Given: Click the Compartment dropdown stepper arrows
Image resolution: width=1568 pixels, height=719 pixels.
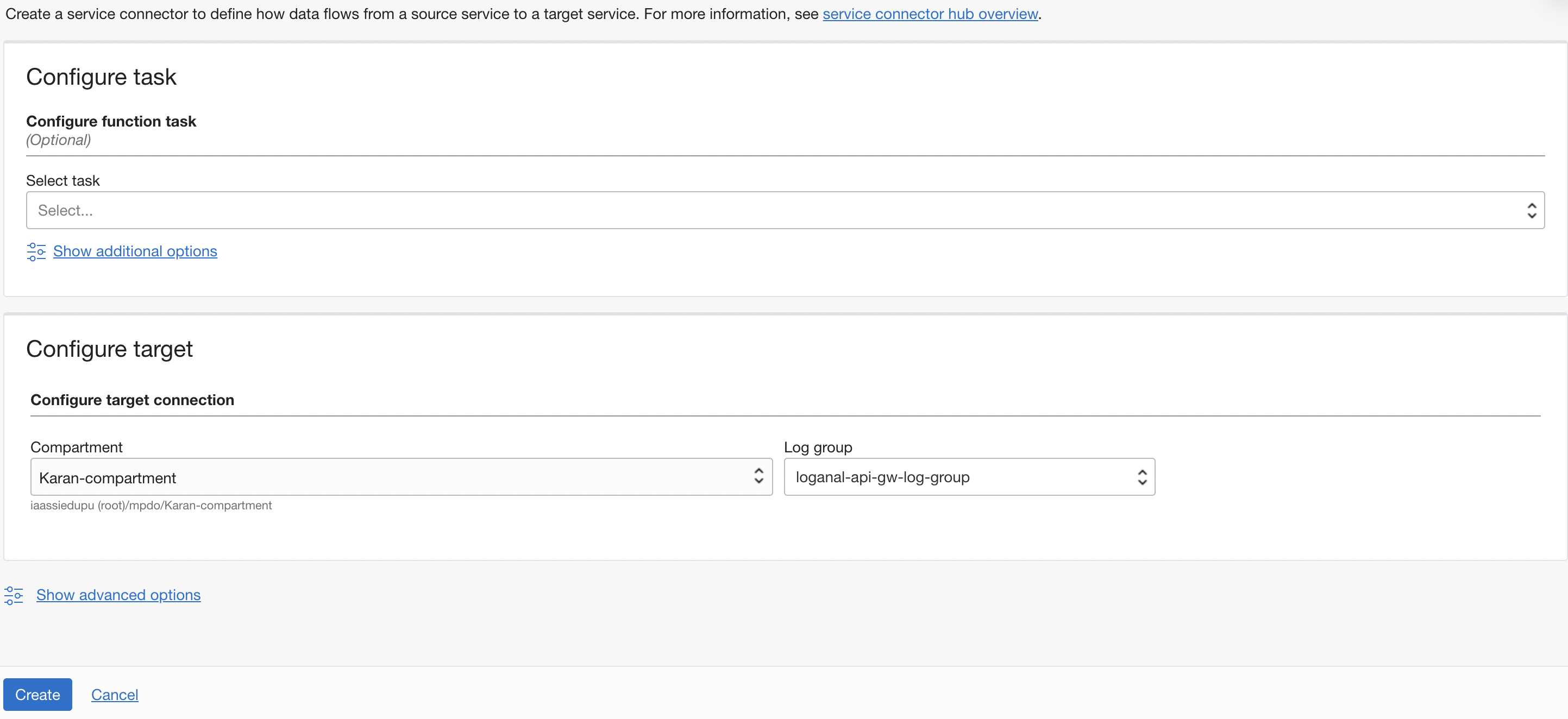Looking at the screenshot, I should coord(758,477).
